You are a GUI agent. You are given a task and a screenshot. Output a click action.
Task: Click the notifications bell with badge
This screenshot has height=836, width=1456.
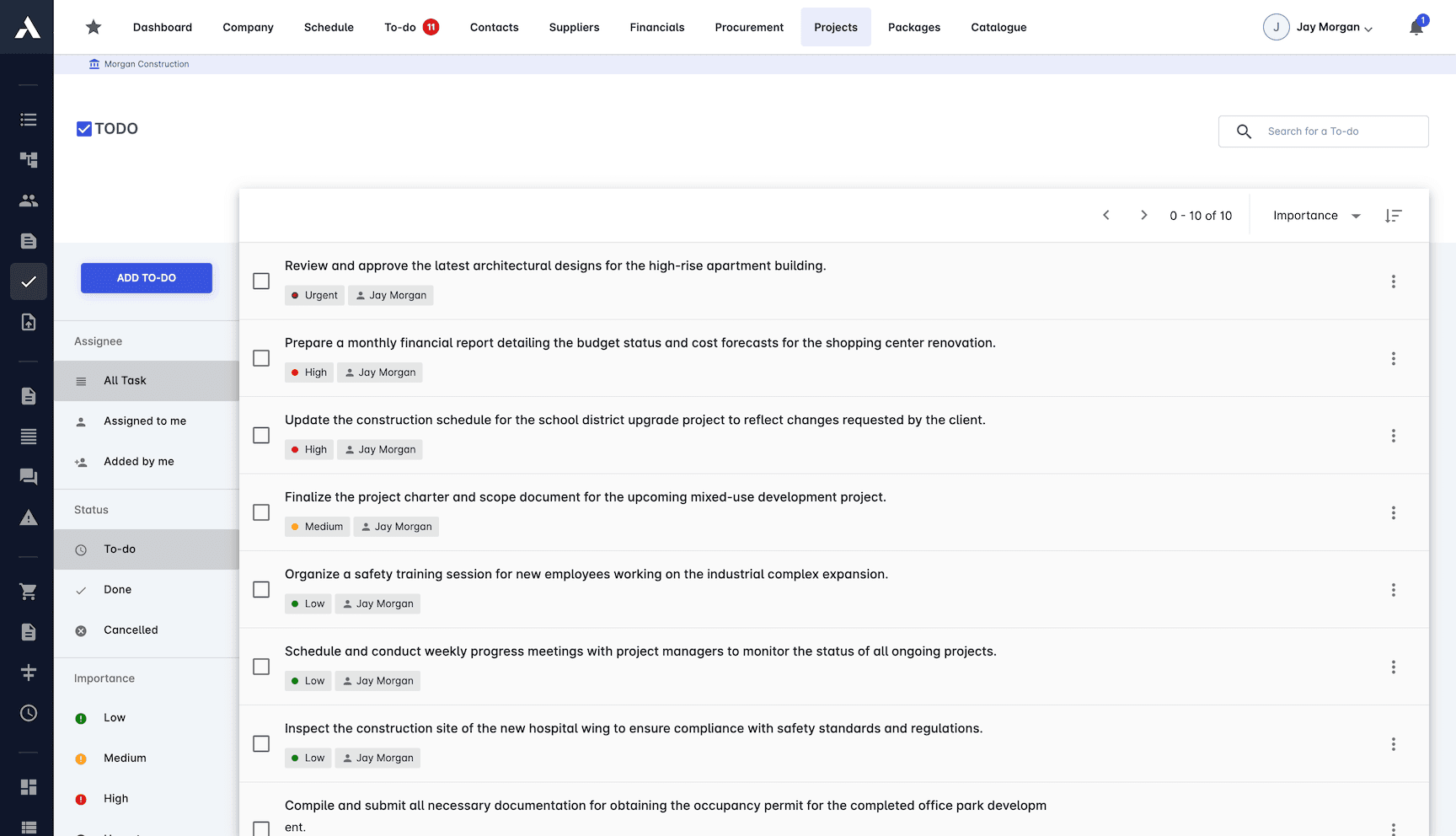click(1416, 27)
